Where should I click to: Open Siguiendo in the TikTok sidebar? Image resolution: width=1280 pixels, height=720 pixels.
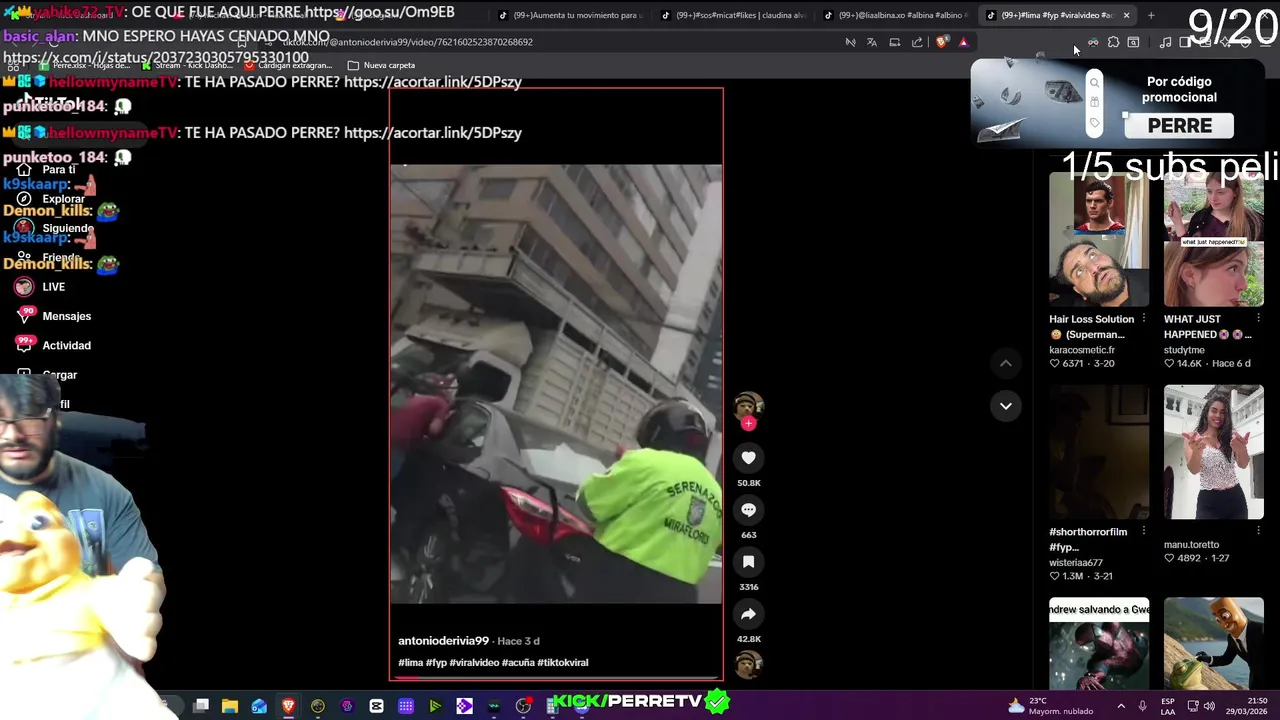click(x=55, y=228)
